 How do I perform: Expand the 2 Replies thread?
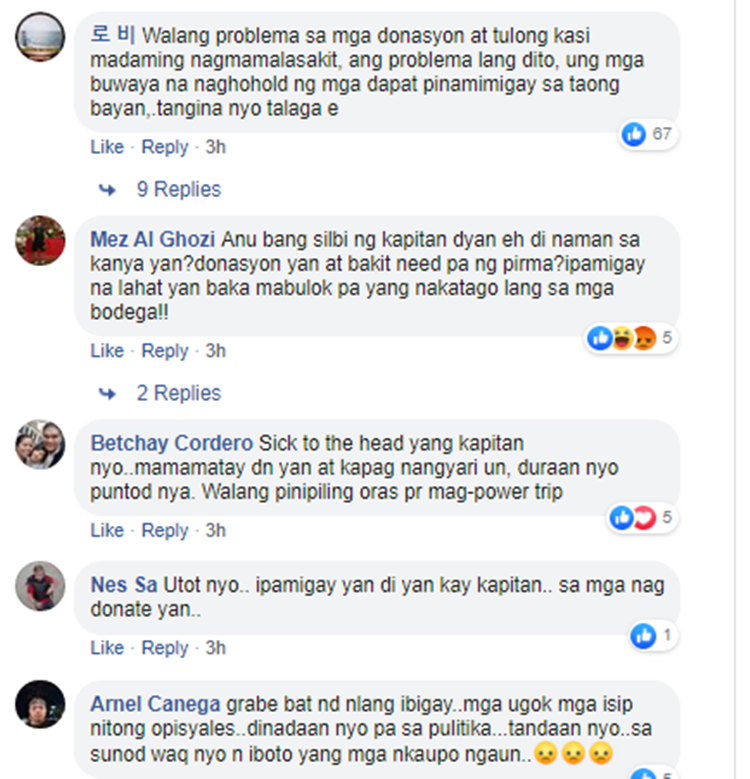(x=179, y=393)
